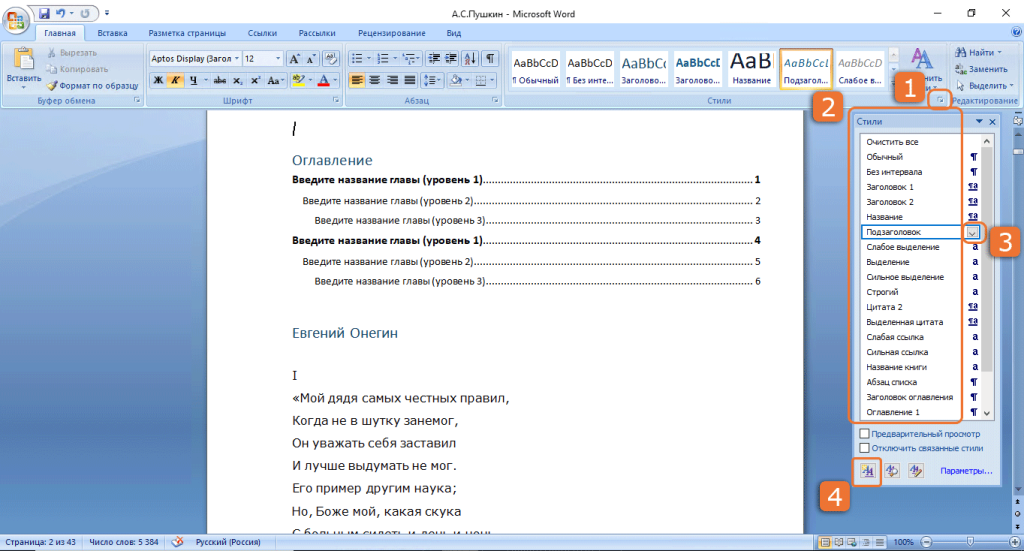The height and width of the screenshot is (551, 1024).
Task: Justify the text
Action: pos(409,80)
